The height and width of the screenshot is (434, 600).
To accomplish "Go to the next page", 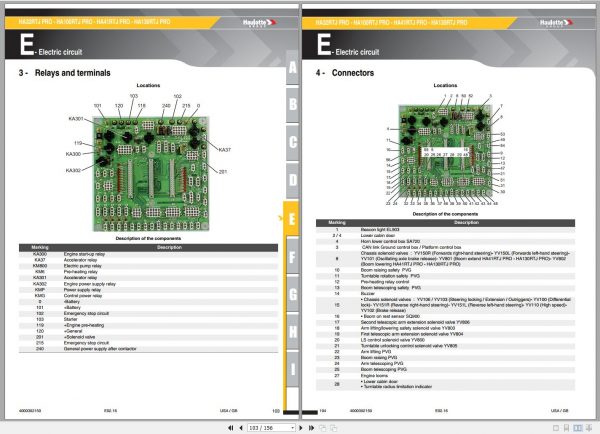I will [x=300, y=427].
